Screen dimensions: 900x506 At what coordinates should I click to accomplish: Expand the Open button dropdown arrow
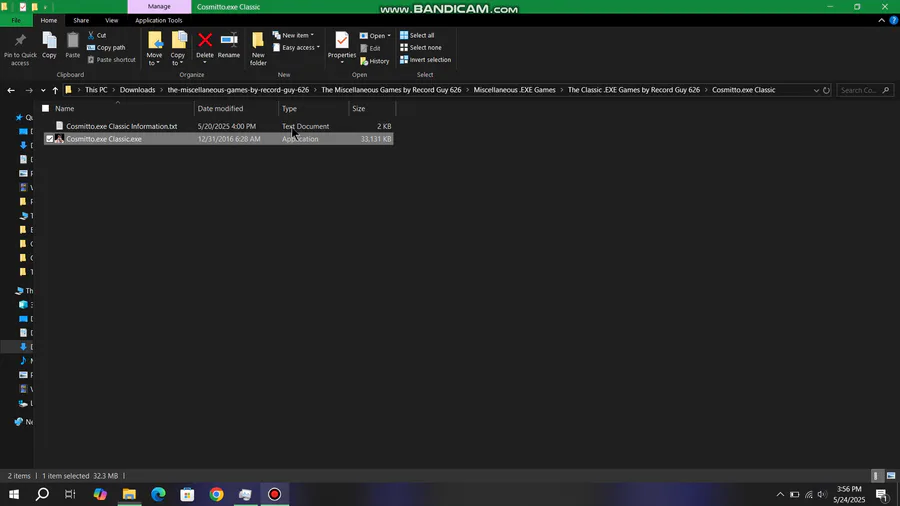pyautogui.click(x=389, y=36)
